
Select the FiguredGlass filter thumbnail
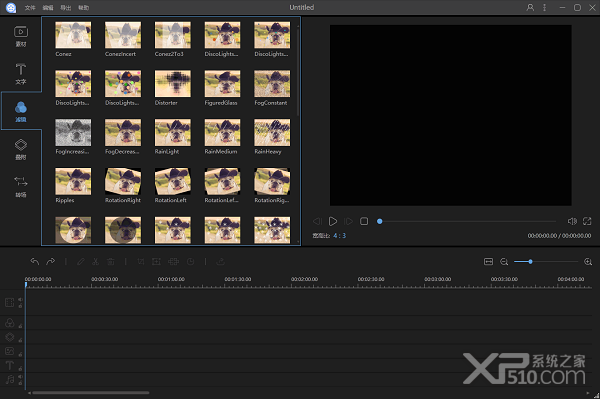pos(222,83)
